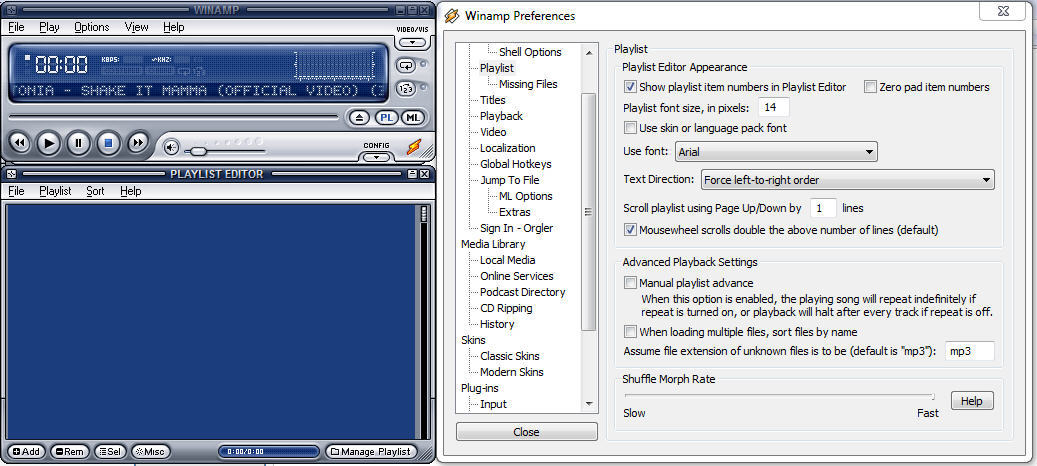The width and height of the screenshot is (1037, 466).
Task: Open the Help menu in the main Winamp window
Action: (x=173, y=27)
